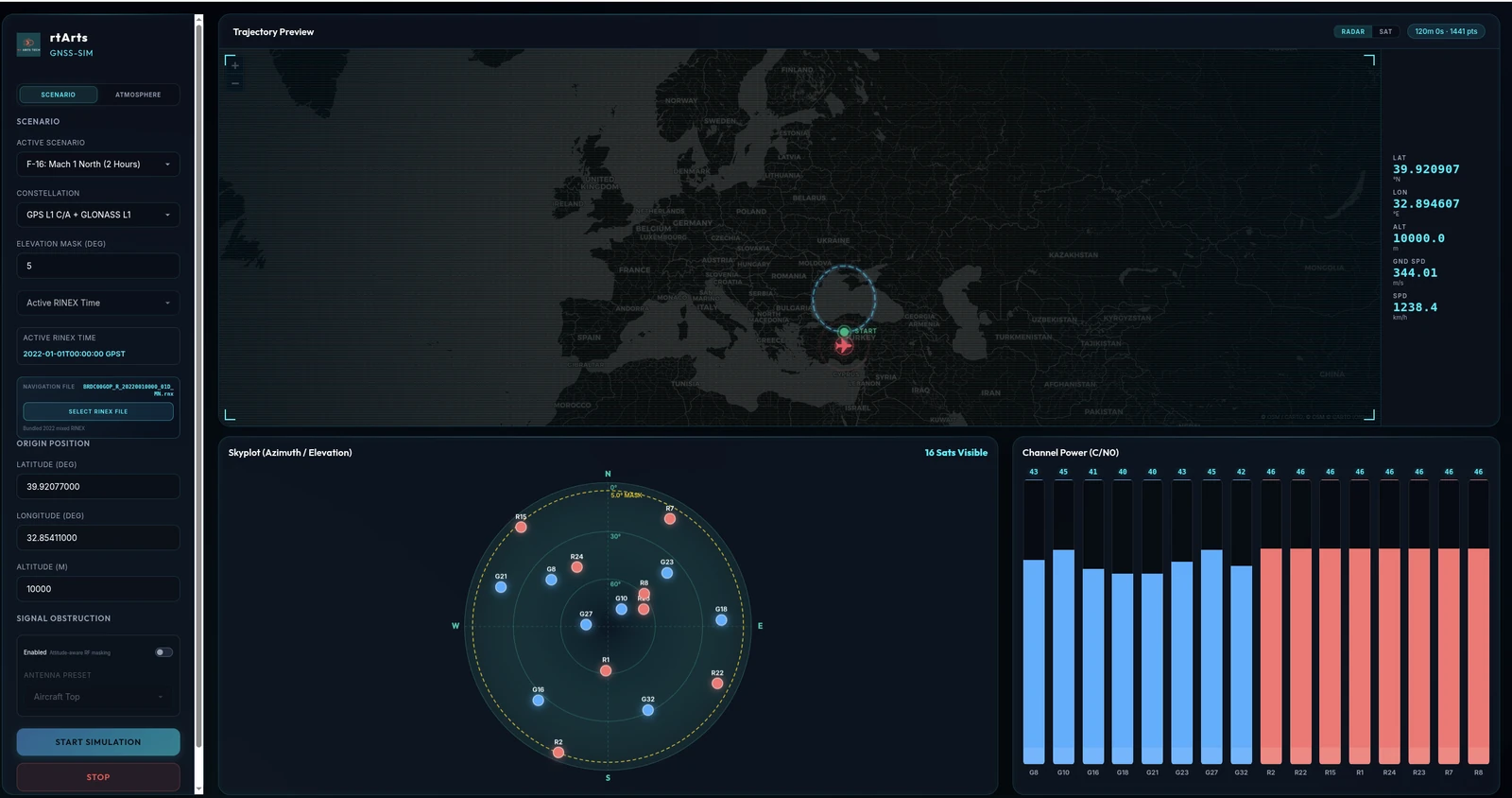Click the Trajectory Preview title
The width and height of the screenshot is (1512, 798).
[273, 32]
